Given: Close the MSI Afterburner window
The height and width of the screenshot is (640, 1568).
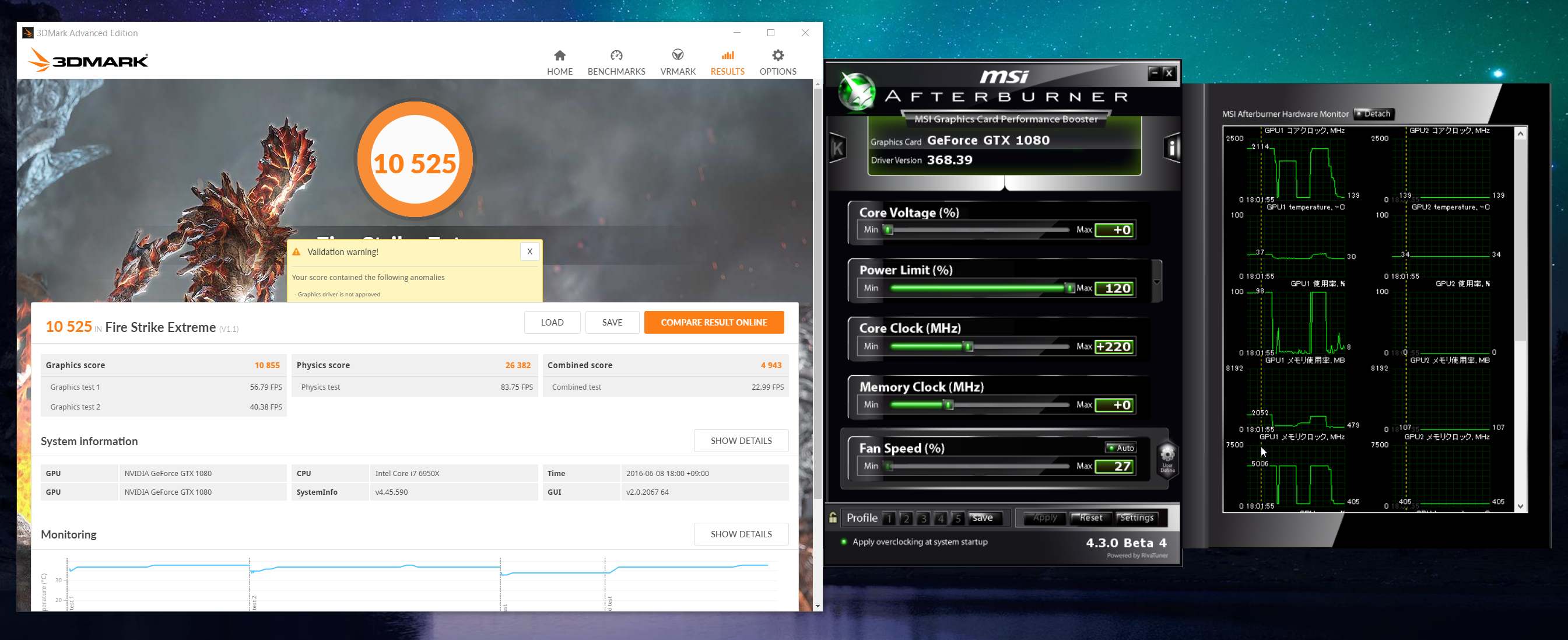Looking at the screenshot, I should 1168,73.
